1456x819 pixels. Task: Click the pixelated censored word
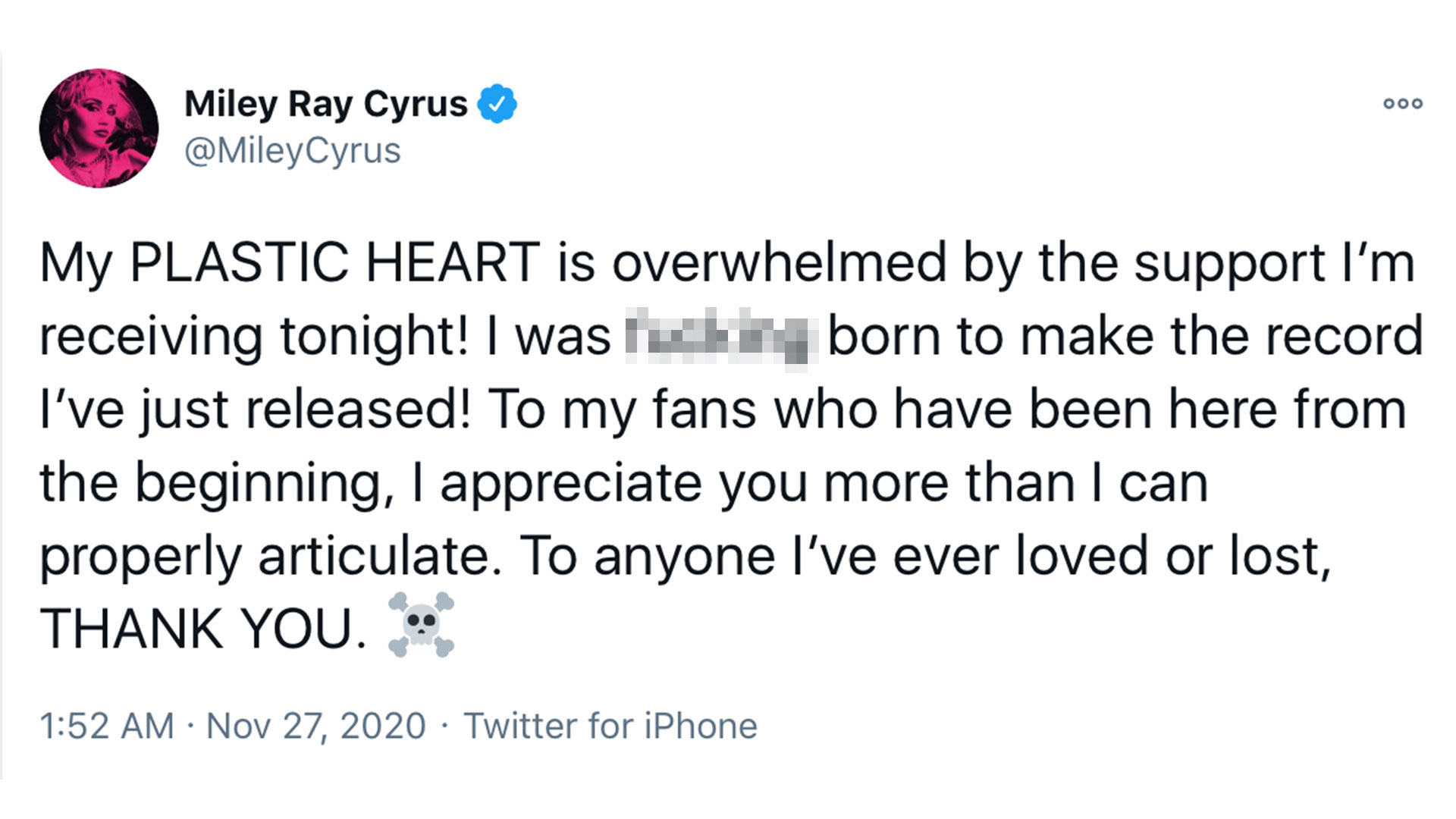click(x=720, y=336)
